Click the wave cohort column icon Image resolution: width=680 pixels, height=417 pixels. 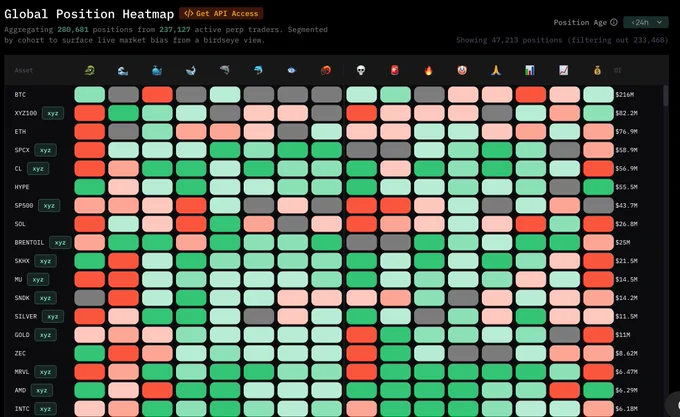click(x=123, y=70)
